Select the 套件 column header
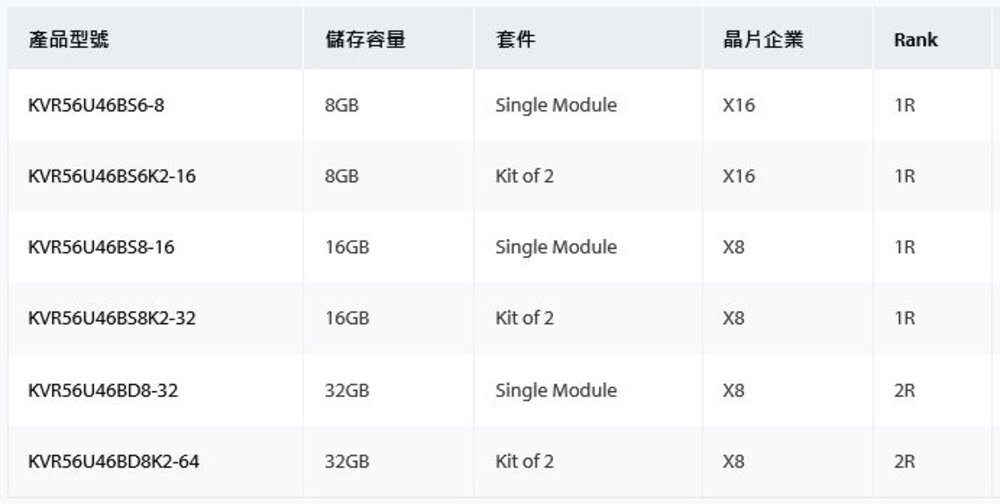Viewport: 1000px width, 504px height. pyautogui.click(x=515, y=41)
